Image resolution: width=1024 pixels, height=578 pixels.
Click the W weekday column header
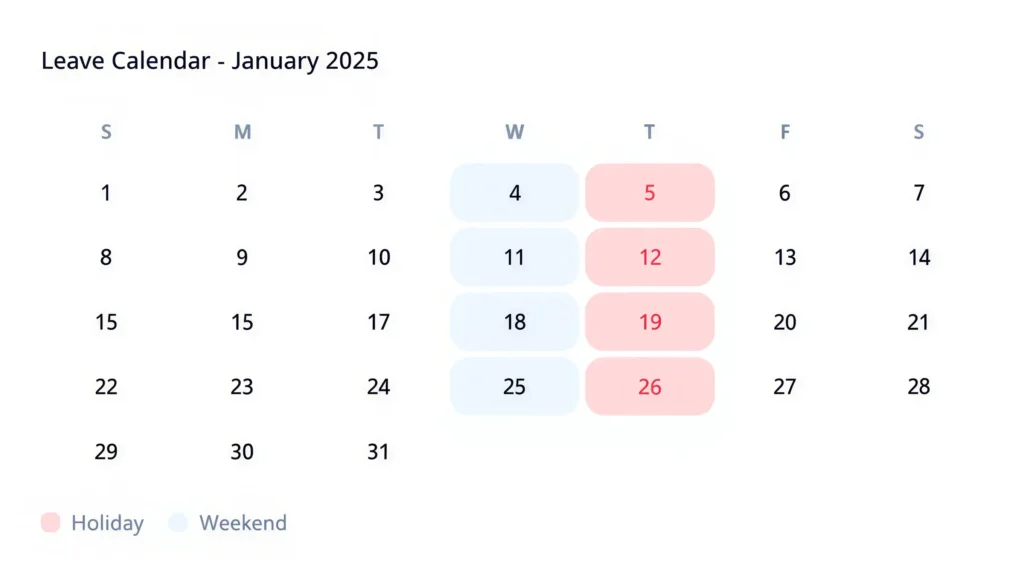[514, 132]
